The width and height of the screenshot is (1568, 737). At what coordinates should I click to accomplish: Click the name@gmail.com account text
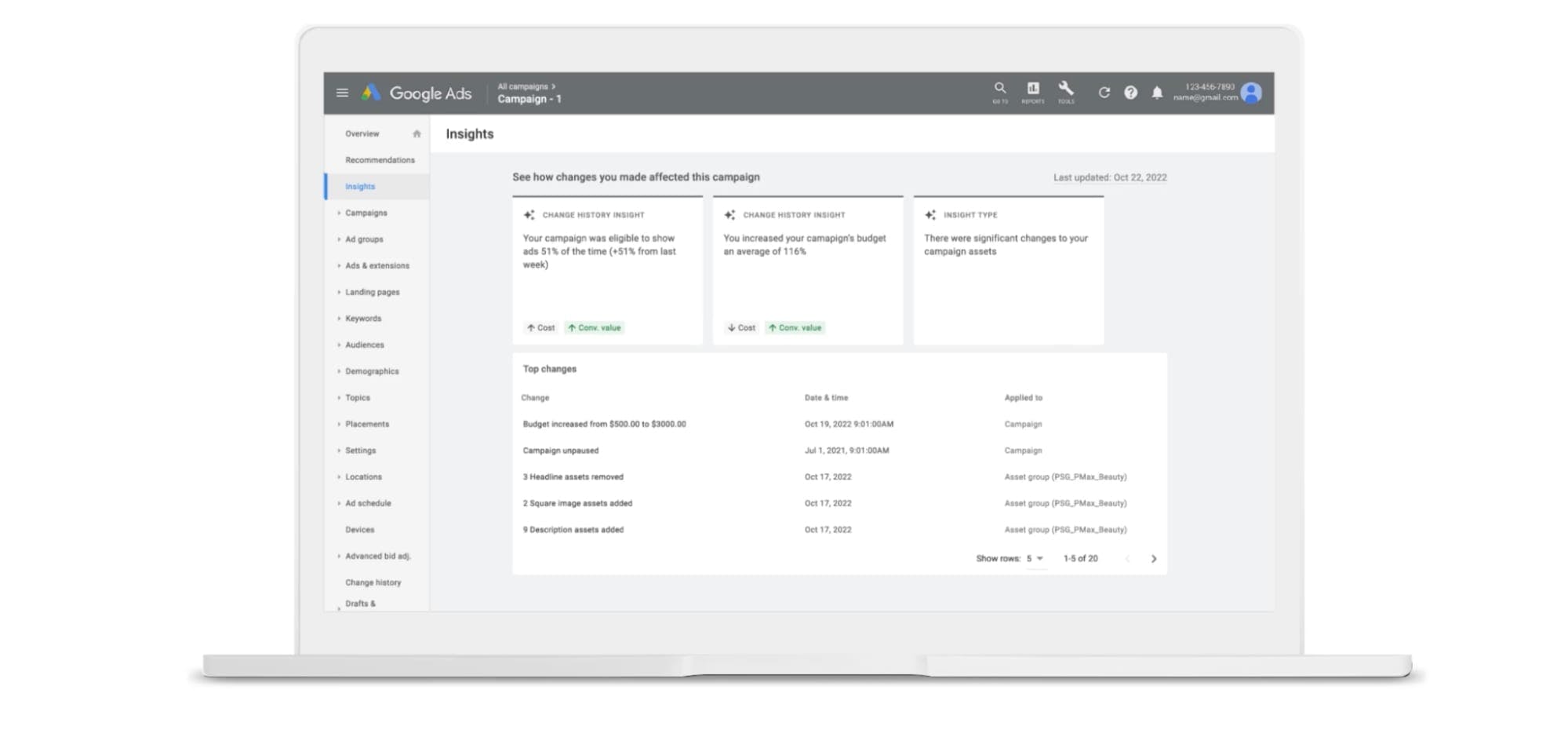tap(1205, 98)
